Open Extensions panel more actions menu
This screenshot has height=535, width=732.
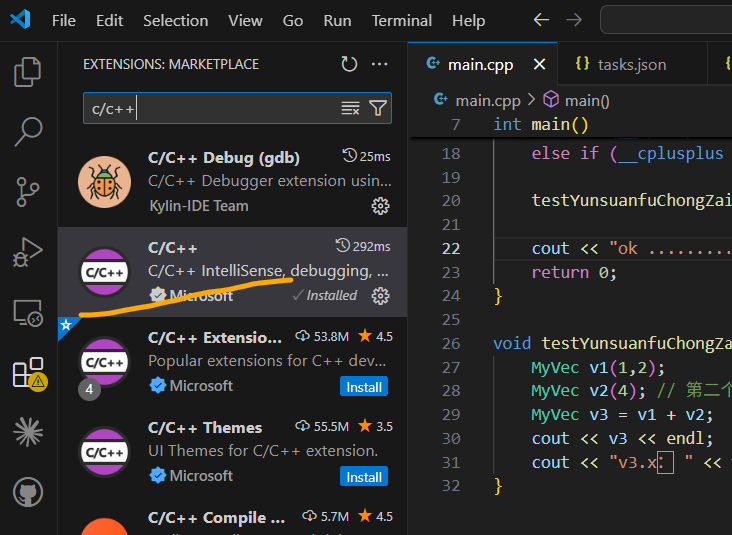[379, 64]
